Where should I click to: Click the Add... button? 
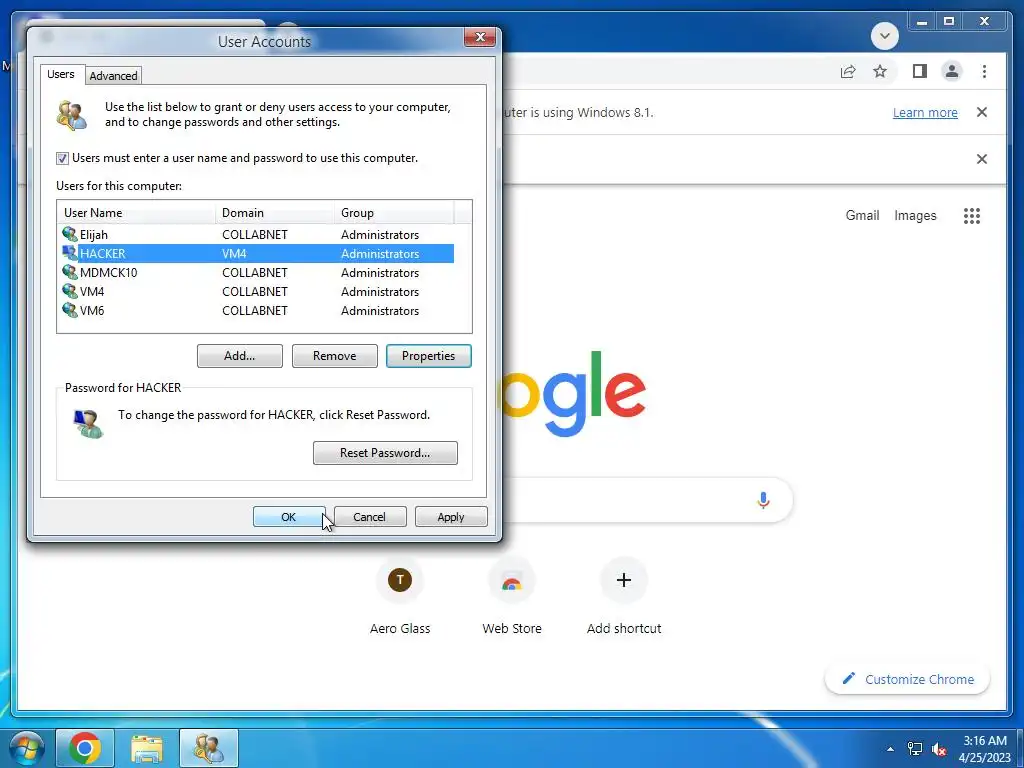coord(240,356)
